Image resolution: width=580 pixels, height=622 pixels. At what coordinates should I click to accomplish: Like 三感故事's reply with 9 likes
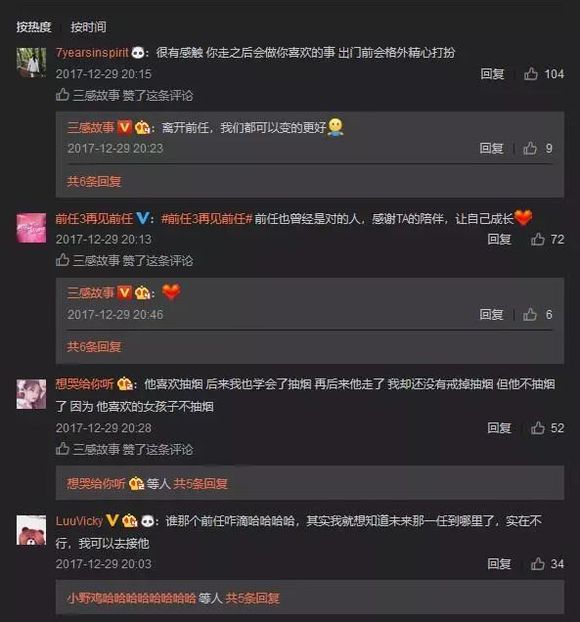point(530,148)
